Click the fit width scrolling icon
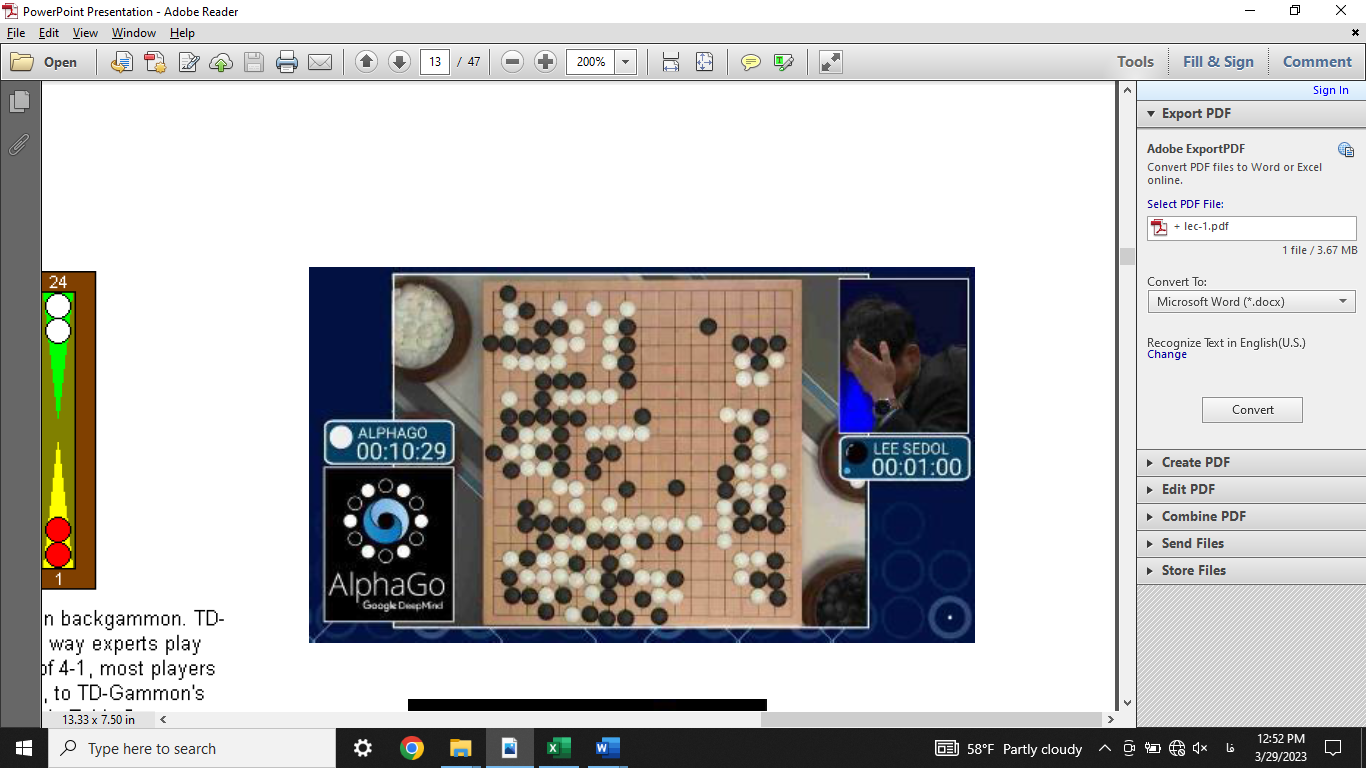This screenshot has width=1366, height=768. [x=671, y=62]
